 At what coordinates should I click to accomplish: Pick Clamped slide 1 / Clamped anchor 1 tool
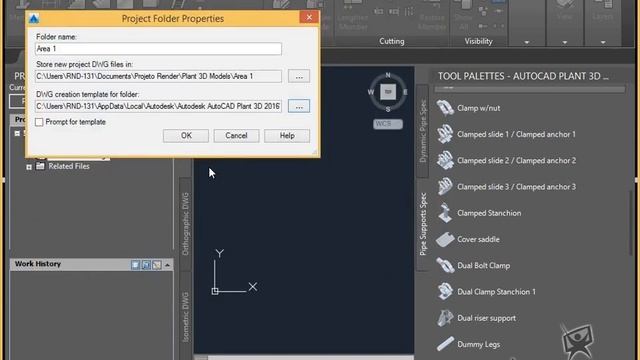(x=506, y=134)
